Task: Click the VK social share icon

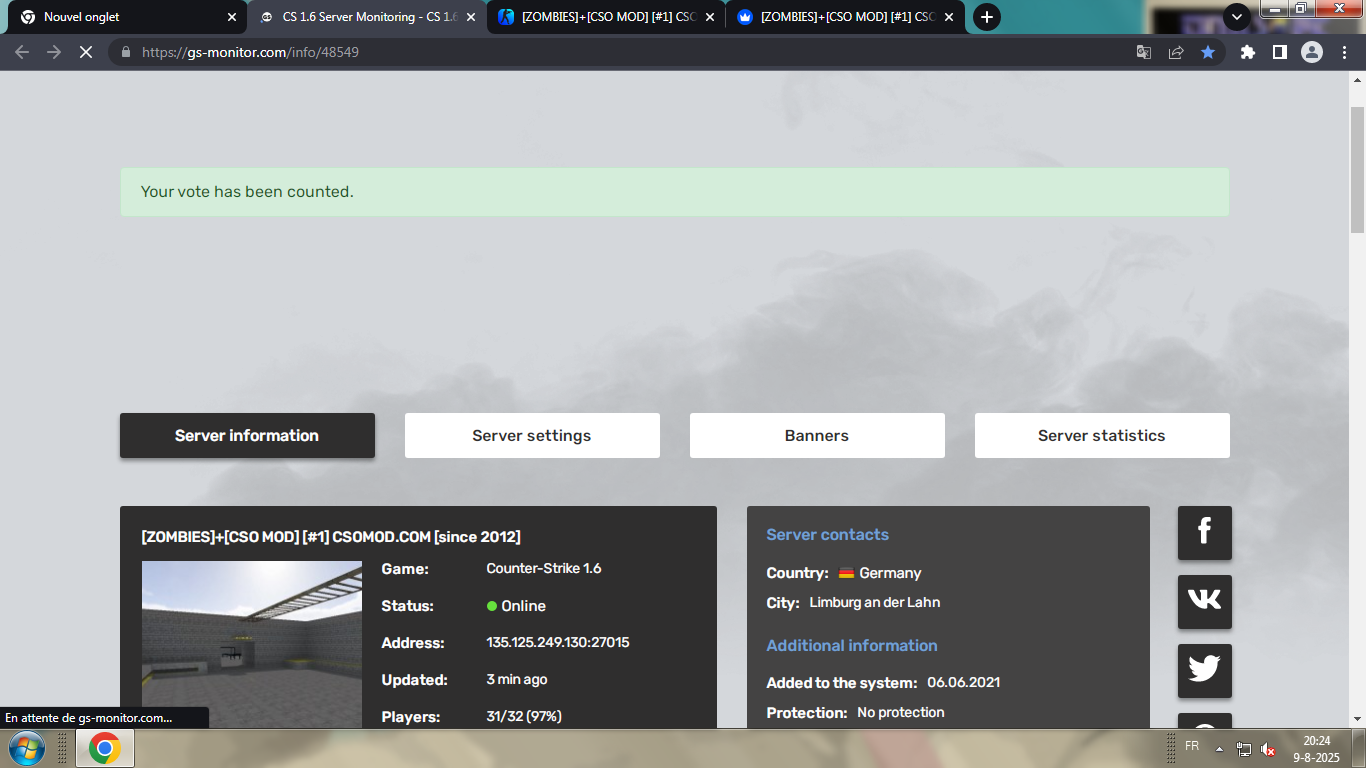Action: (1204, 602)
